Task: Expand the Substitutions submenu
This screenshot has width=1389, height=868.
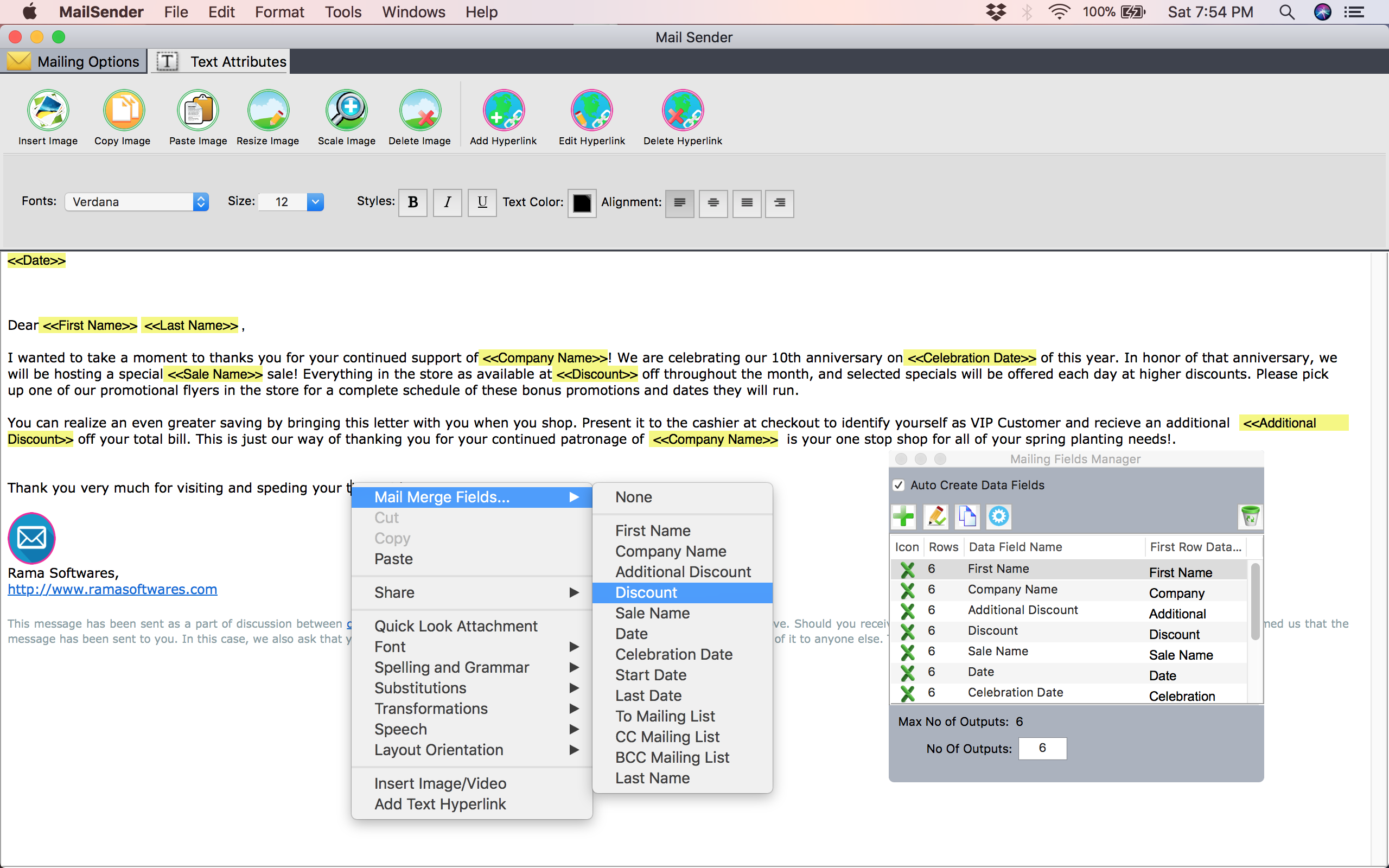Action: (472, 688)
